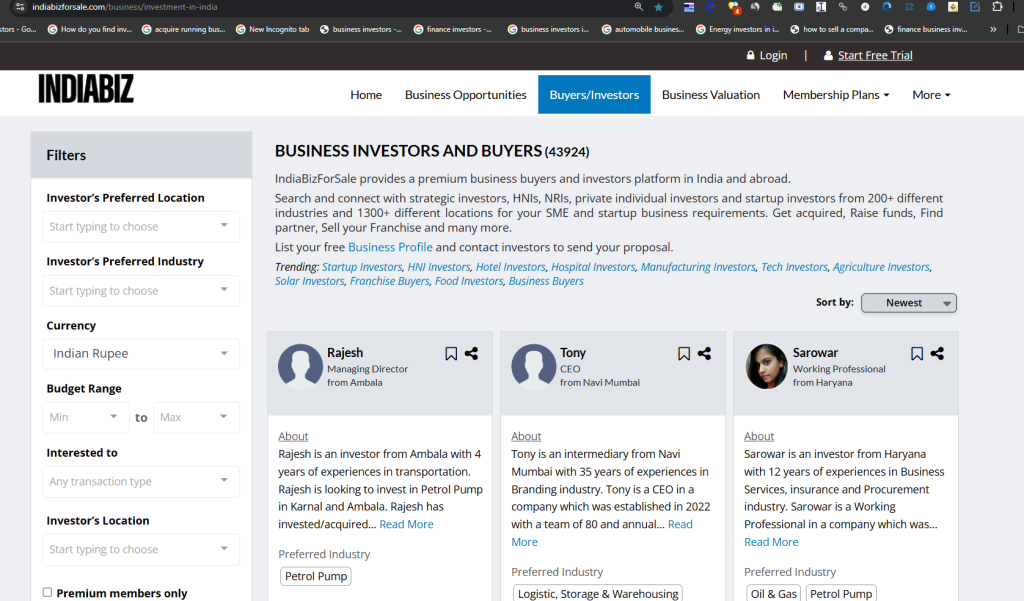
Task: Open Investor's Preferred Location dropdown
Action: (141, 227)
